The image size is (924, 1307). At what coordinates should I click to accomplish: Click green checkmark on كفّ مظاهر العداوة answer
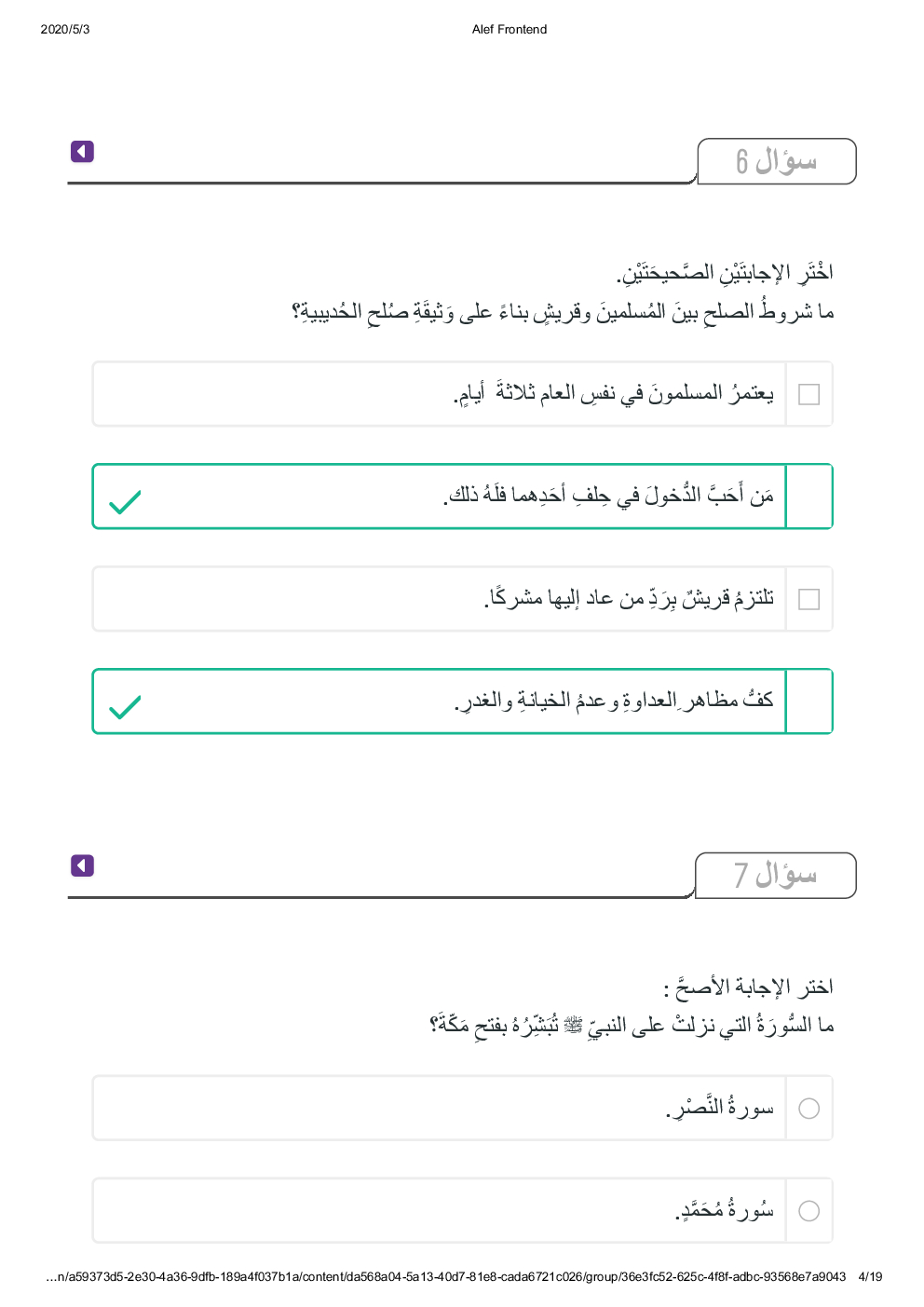coord(125,707)
